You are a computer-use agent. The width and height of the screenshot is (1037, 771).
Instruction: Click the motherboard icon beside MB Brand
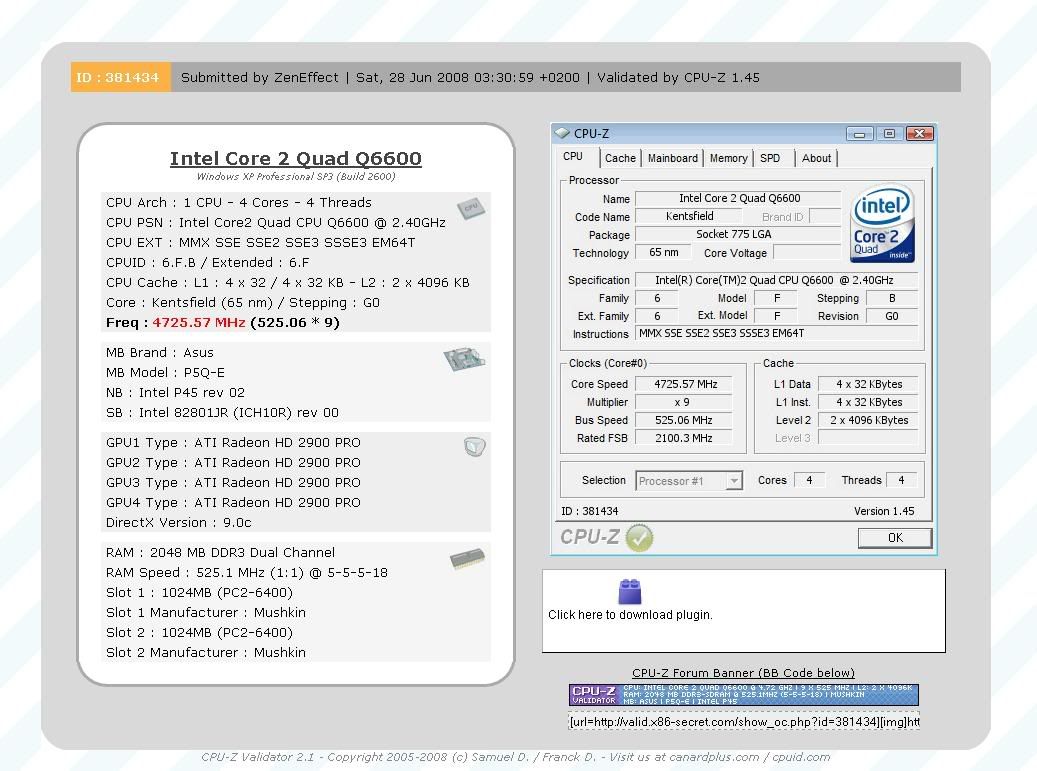click(464, 360)
